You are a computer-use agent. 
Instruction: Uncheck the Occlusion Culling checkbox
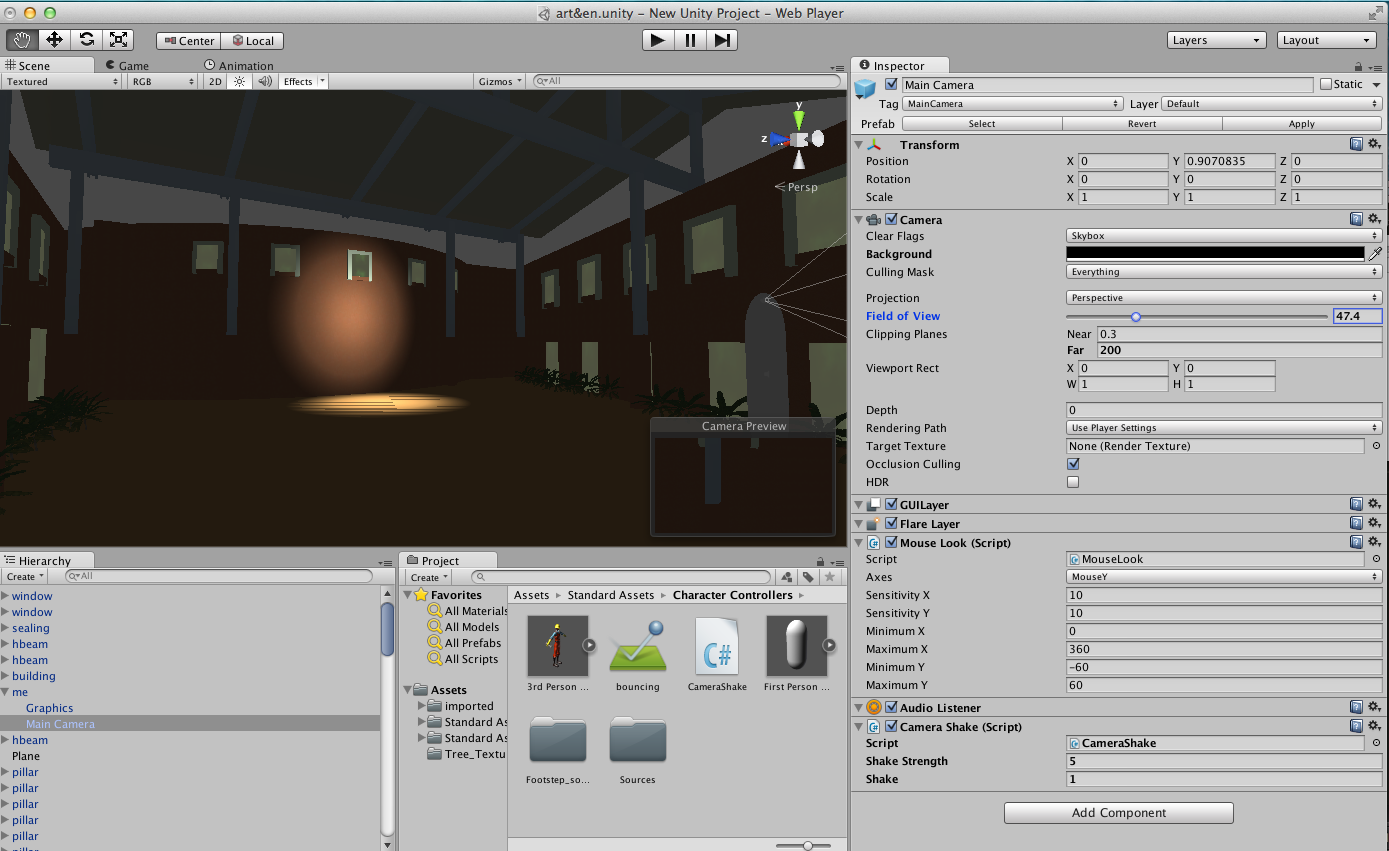coord(1073,464)
